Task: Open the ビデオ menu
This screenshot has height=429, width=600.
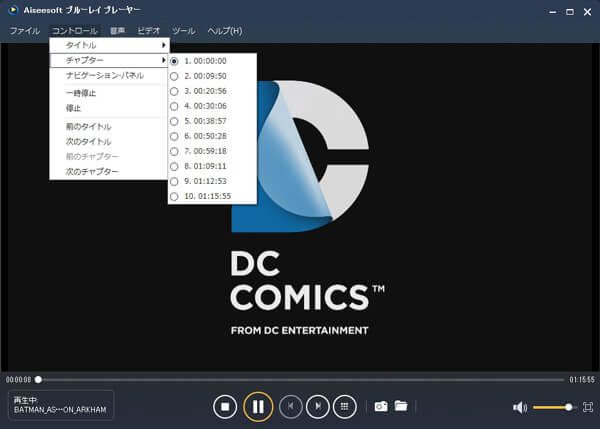Action: [x=148, y=31]
